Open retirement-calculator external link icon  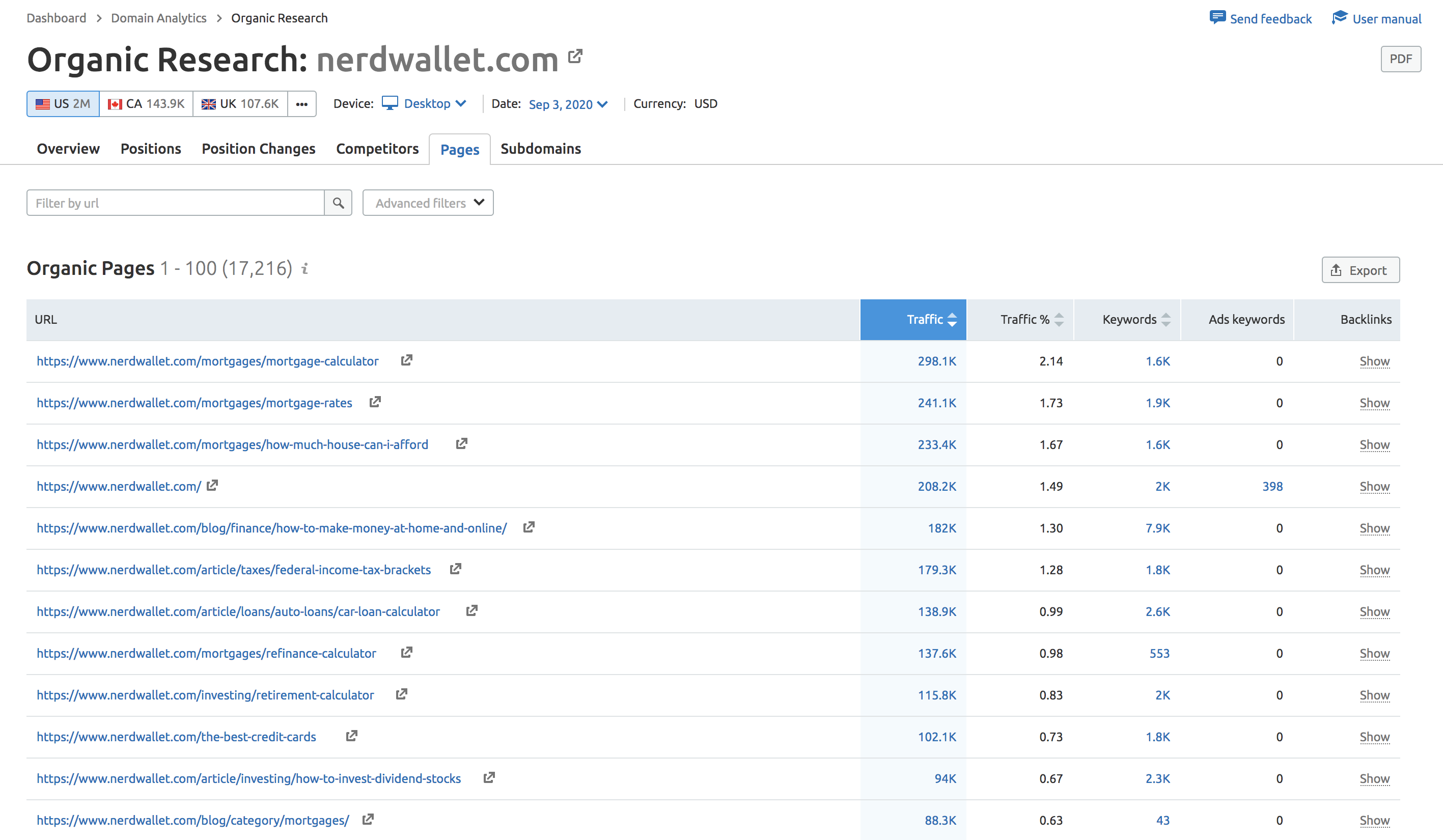(x=401, y=694)
